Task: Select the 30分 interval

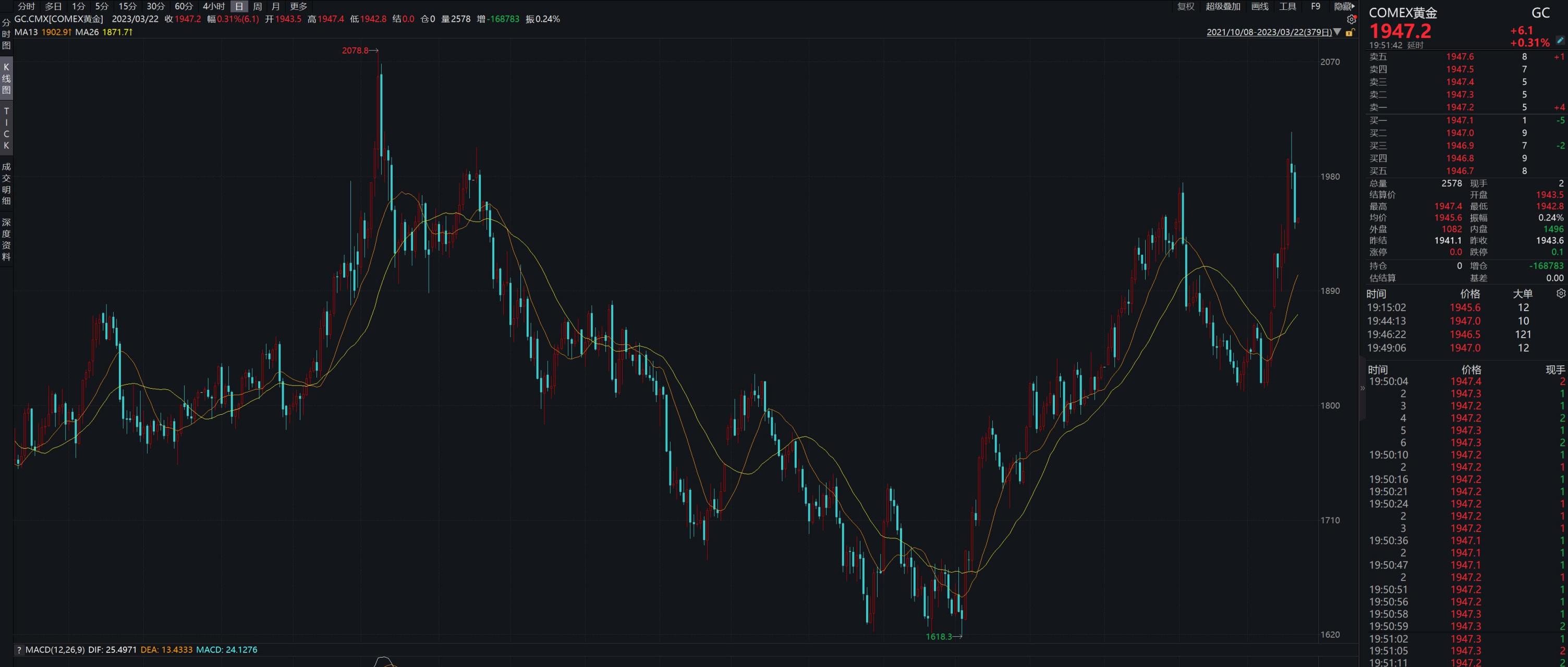Action: click(156, 7)
